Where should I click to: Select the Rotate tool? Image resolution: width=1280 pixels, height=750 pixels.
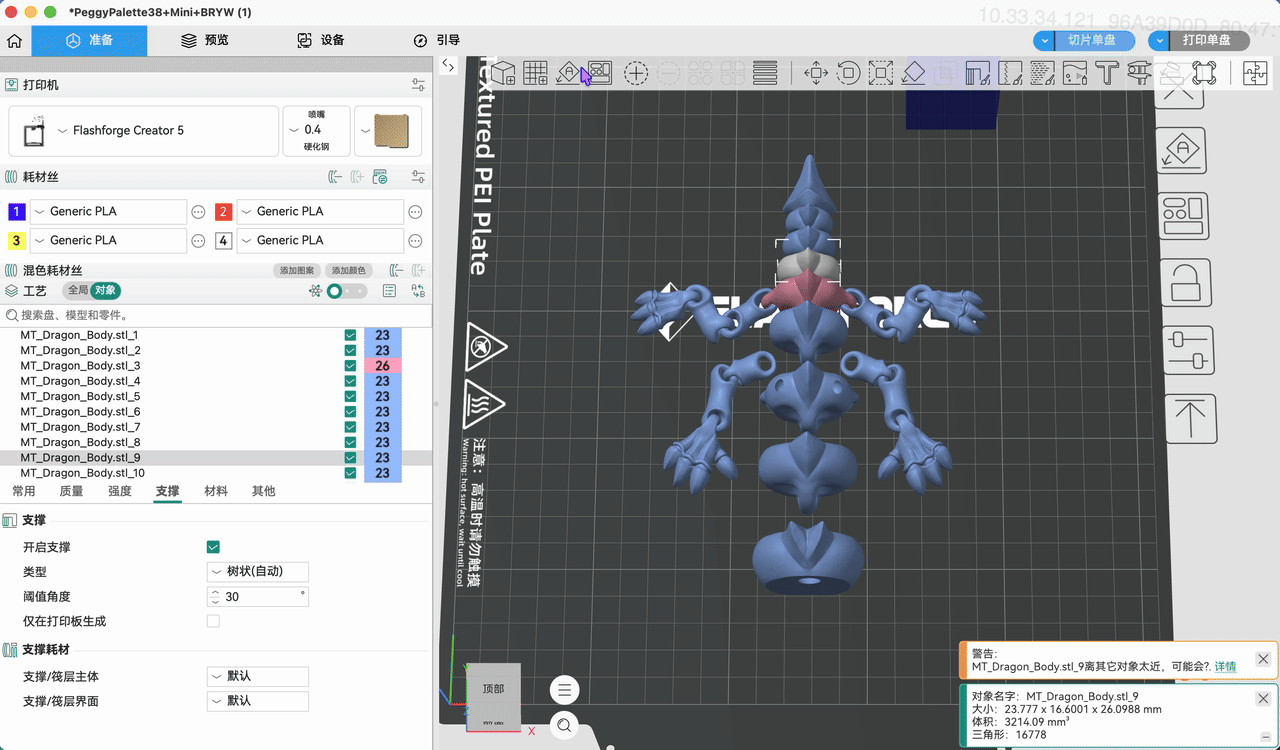(x=848, y=73)
